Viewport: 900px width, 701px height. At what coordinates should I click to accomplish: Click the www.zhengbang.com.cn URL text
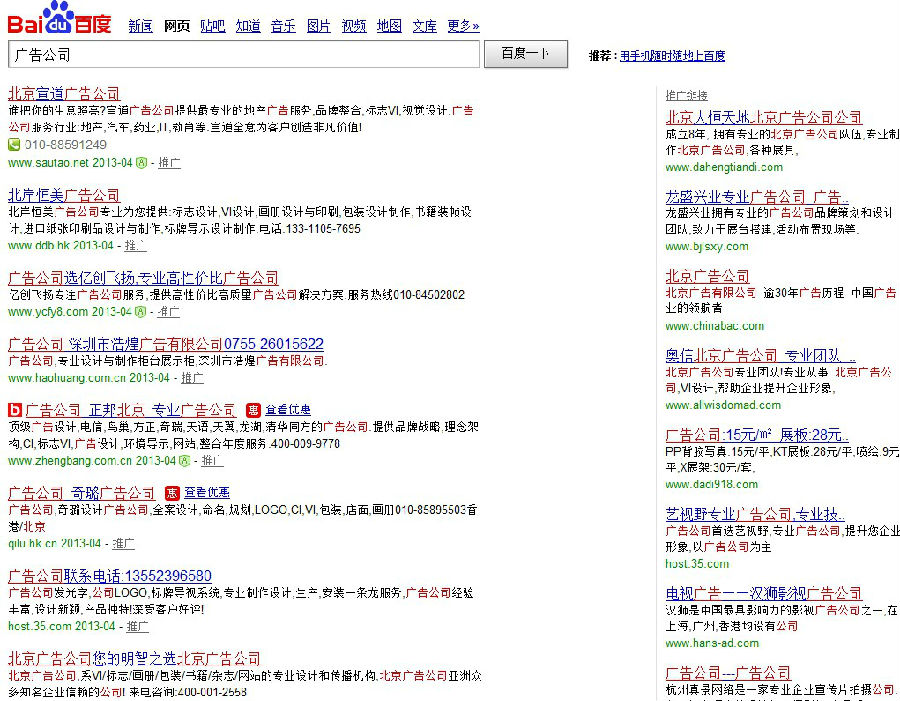[70, 461]
